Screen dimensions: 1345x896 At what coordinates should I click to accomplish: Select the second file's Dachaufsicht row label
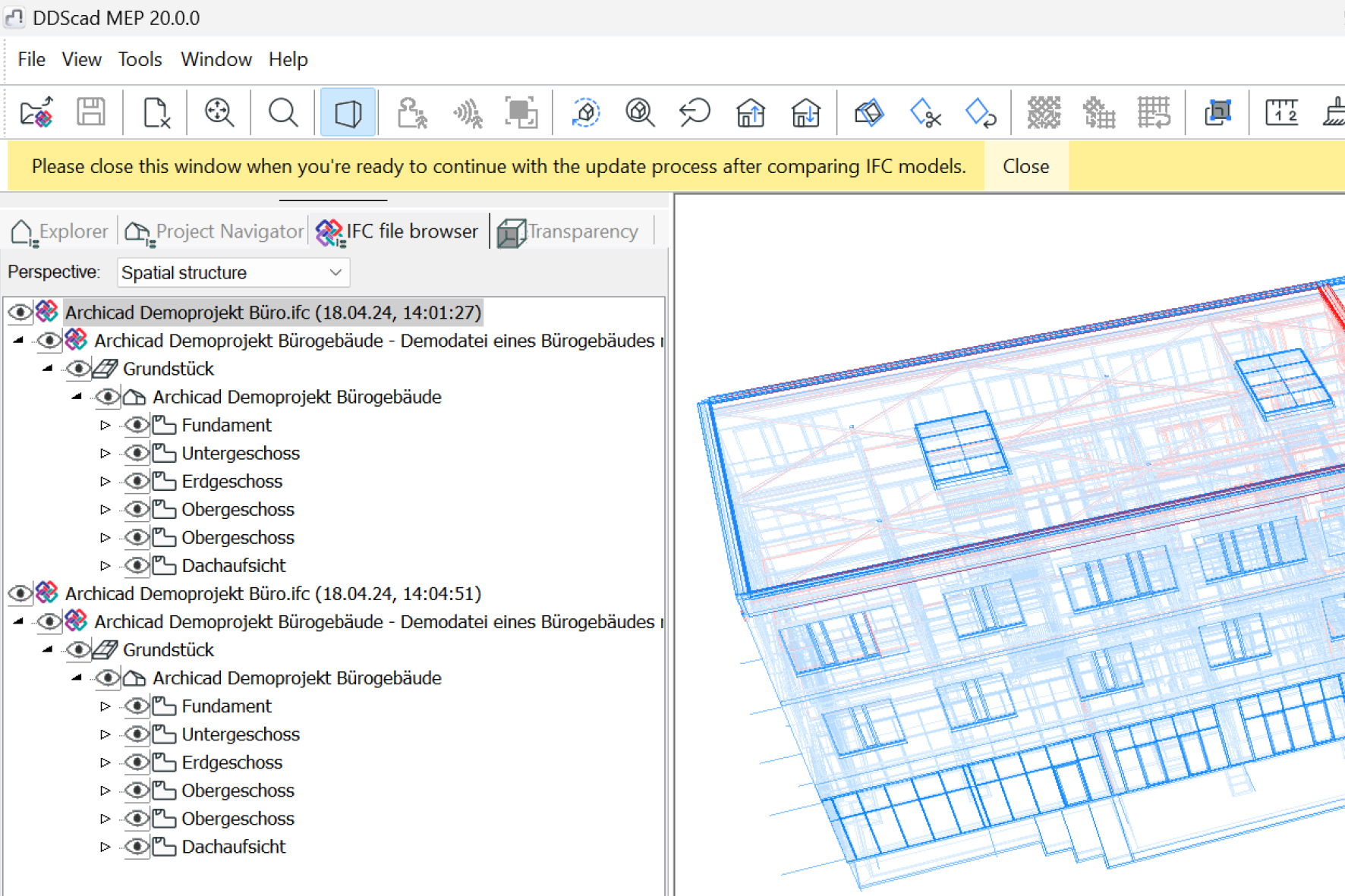tap(233, 847)
